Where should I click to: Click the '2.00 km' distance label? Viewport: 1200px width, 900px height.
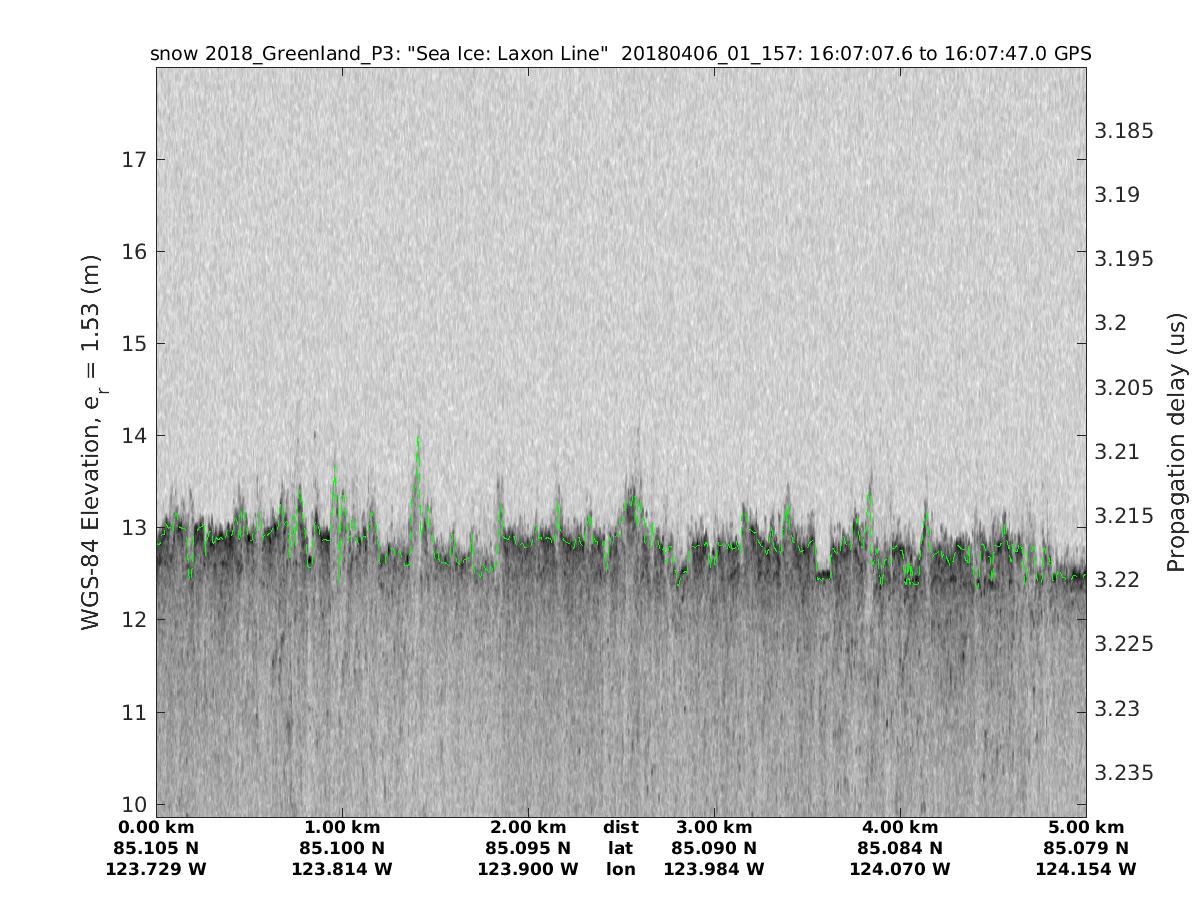528,828
